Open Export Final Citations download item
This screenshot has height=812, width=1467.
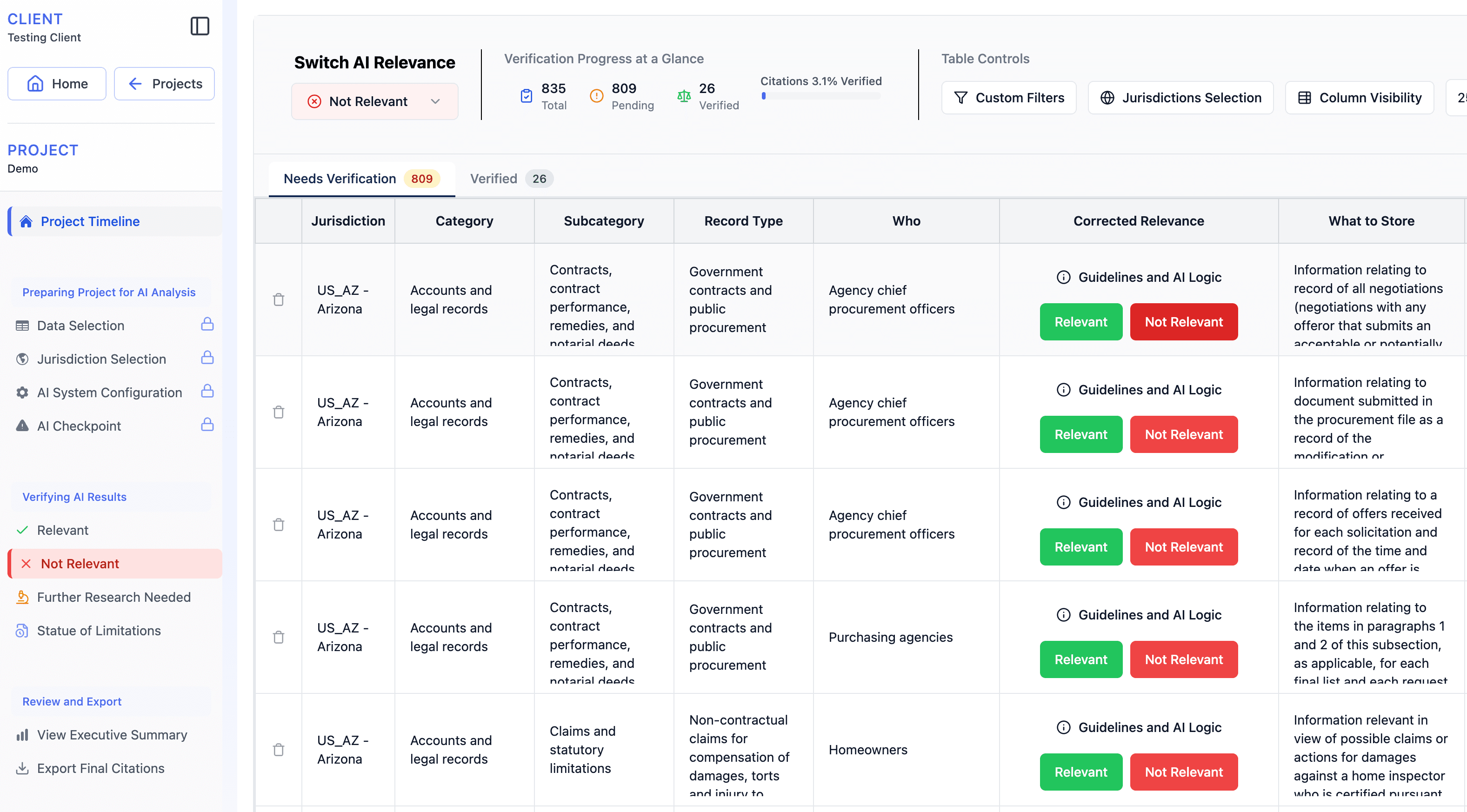(x=100, y=768)
